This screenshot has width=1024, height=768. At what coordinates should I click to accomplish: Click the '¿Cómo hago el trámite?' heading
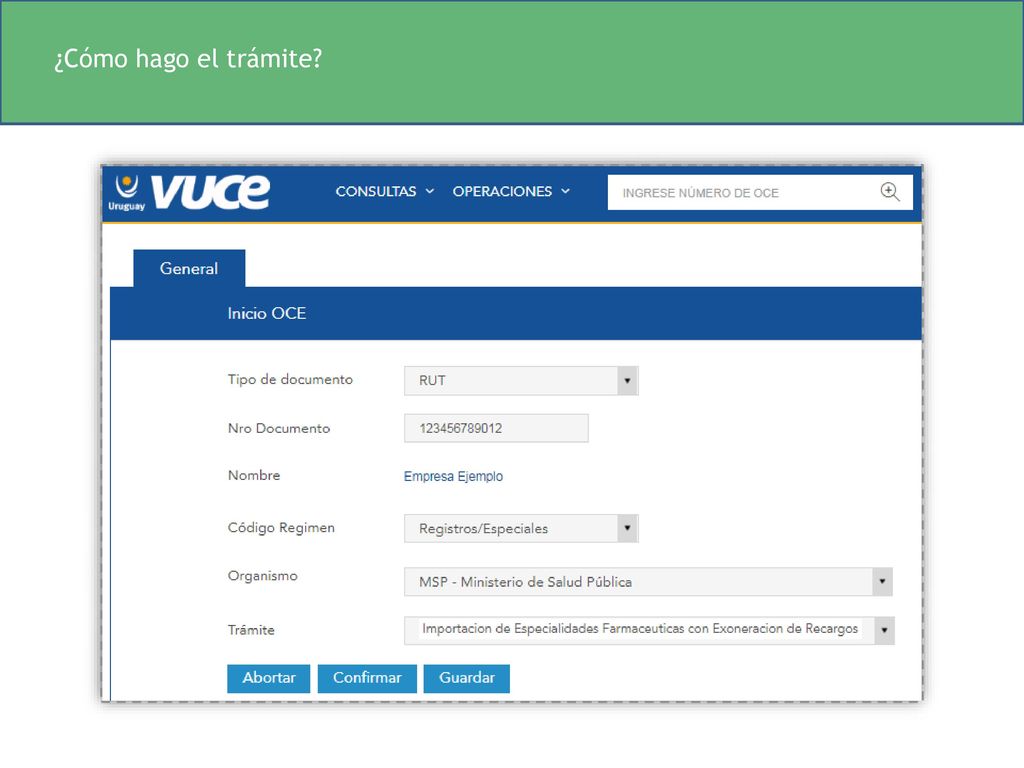tap(188, 59)
